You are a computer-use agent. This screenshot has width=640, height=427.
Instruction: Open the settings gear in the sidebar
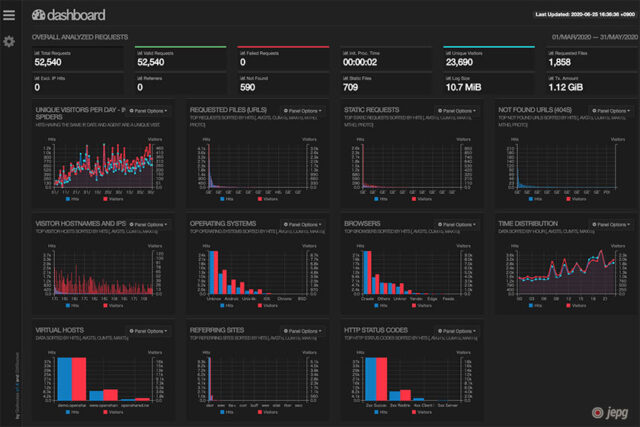(x=9, y=41)
